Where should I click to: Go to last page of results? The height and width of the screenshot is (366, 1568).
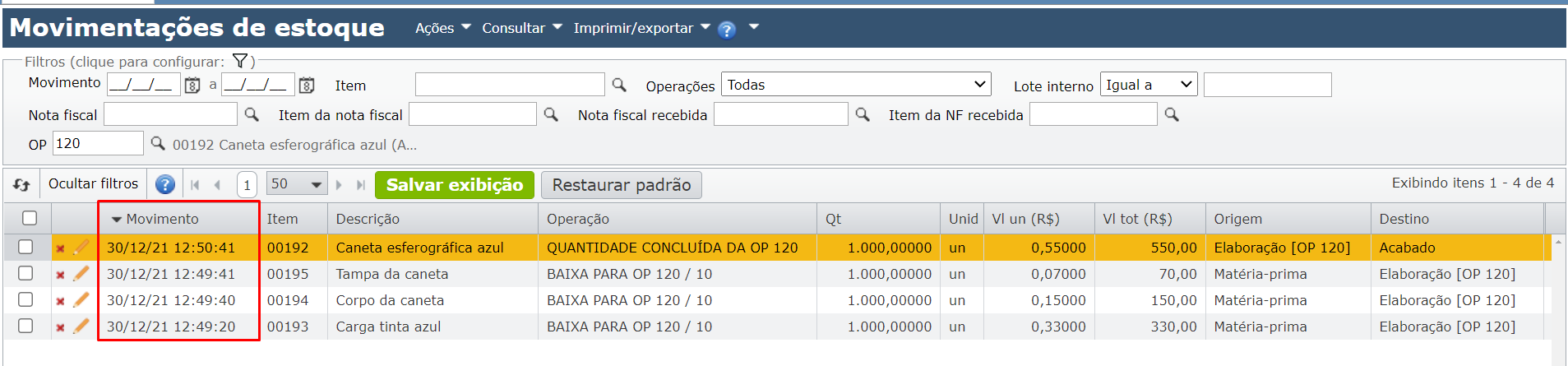[360, 185]
